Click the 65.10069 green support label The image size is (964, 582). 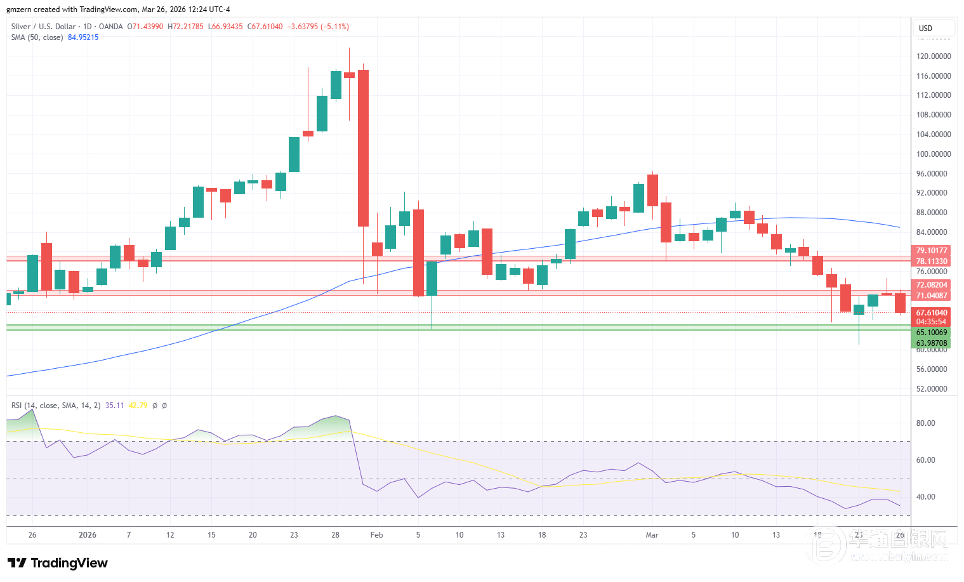(930, 332)
